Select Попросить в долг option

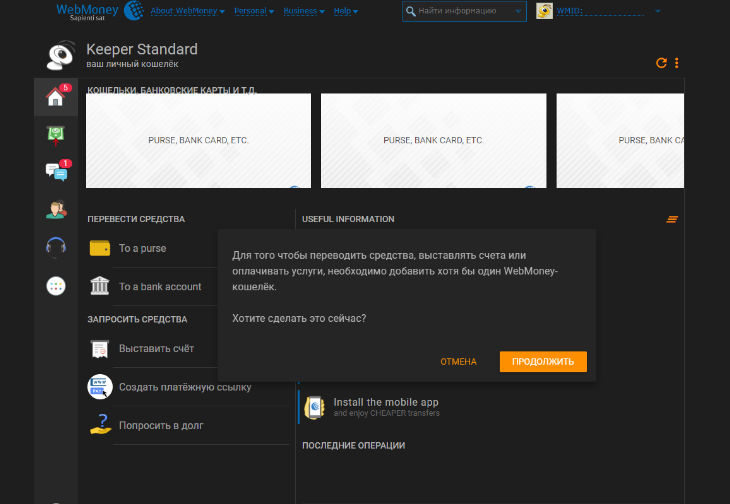coord(161,425)
